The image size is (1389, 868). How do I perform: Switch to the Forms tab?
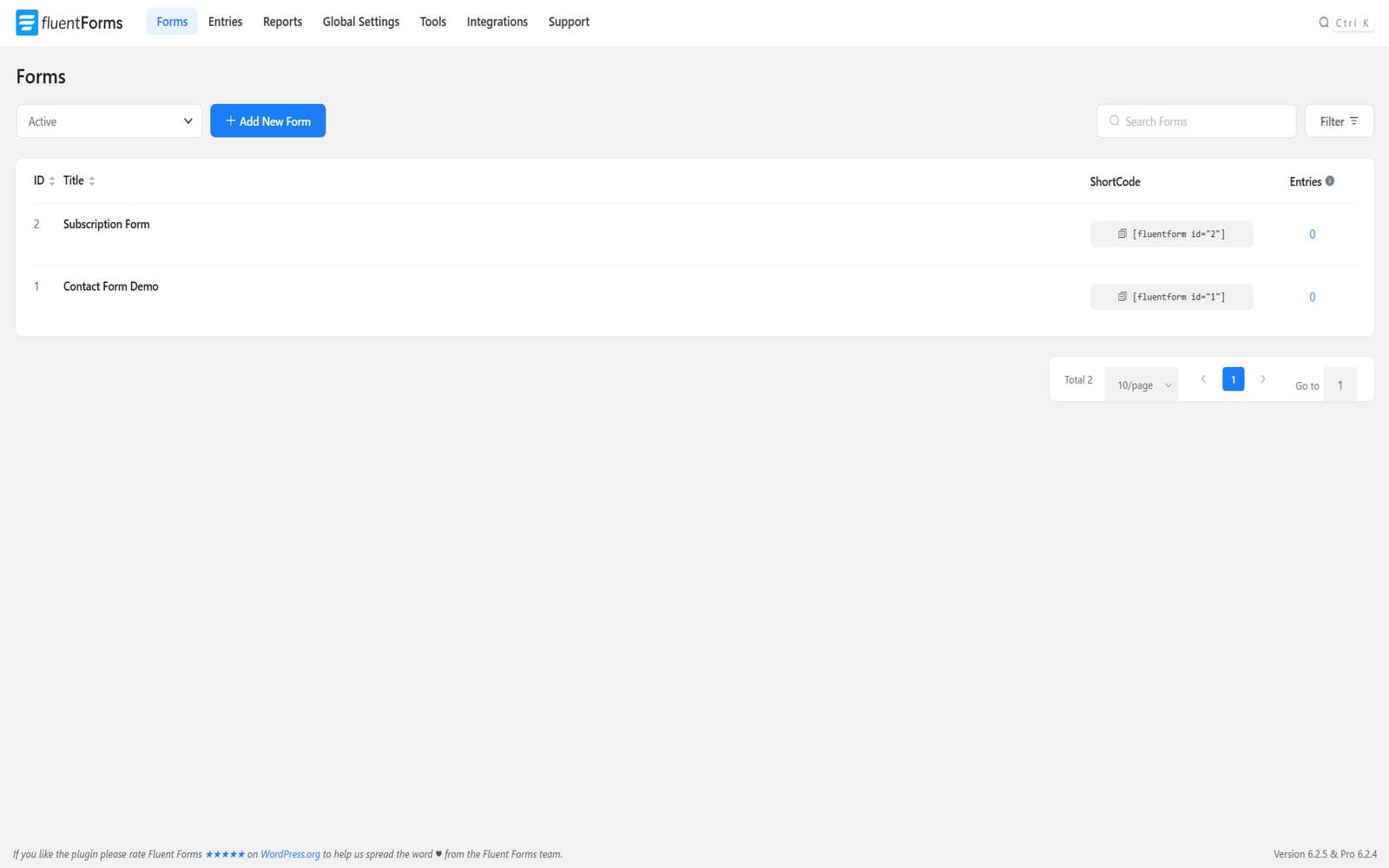tap(172, 22)
